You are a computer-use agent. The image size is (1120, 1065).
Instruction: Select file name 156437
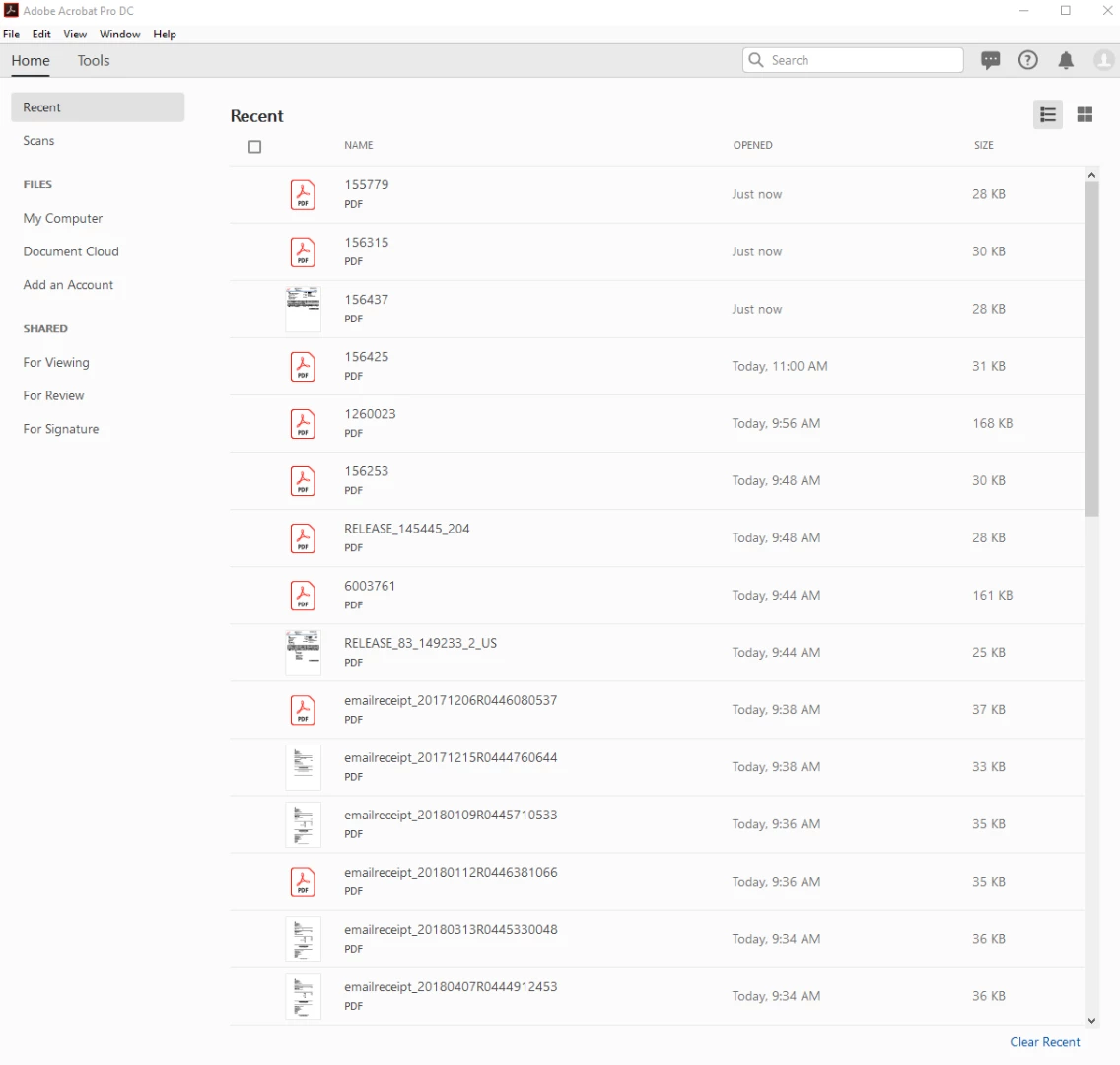click(x=367, y=300)
